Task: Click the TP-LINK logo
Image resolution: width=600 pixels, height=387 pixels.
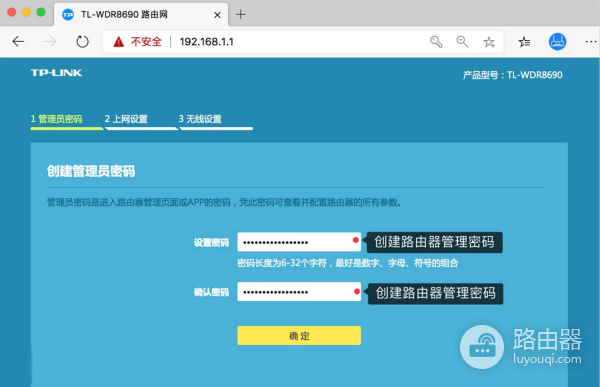Action: click(56, 73)
